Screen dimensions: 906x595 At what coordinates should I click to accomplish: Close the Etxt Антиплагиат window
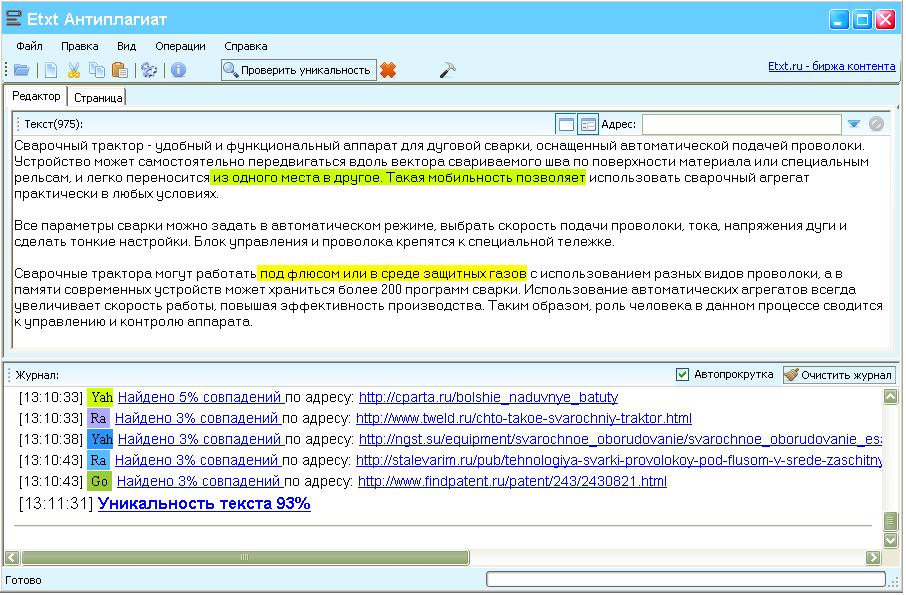[885, 20]
